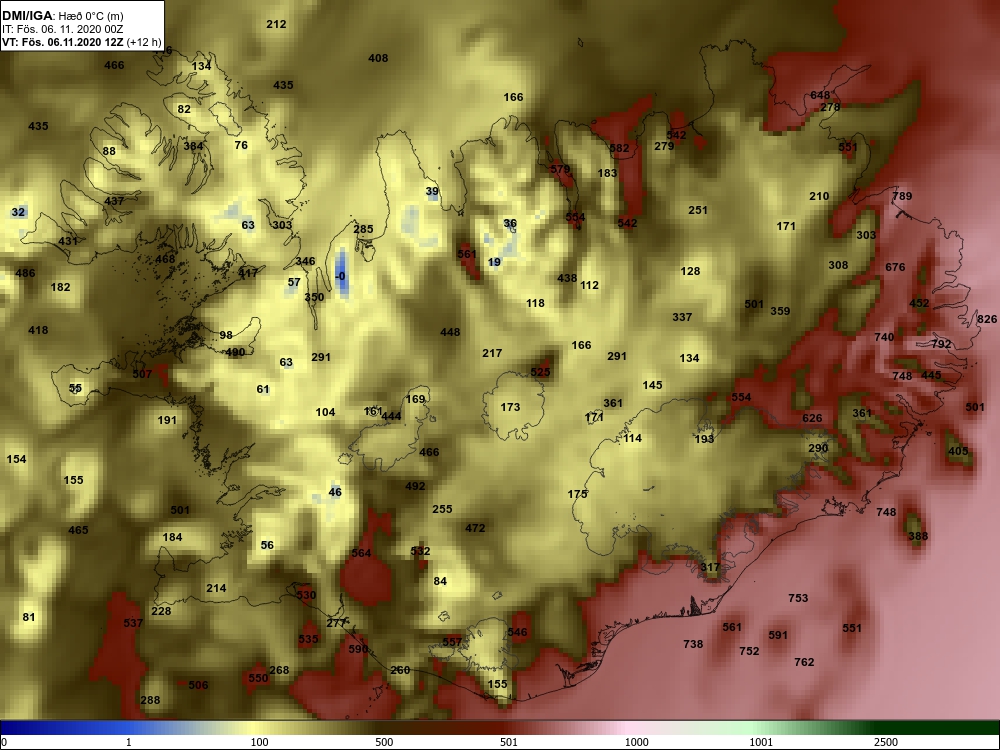
Task: Click the map value 217
Action: (x=492, y=353)
